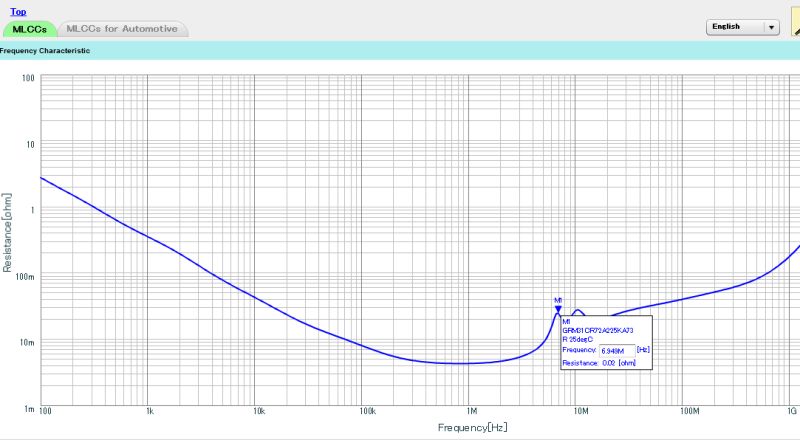Select the MI marker triangle on curve
Screen dimensions: 800x440
pos(558,309)
